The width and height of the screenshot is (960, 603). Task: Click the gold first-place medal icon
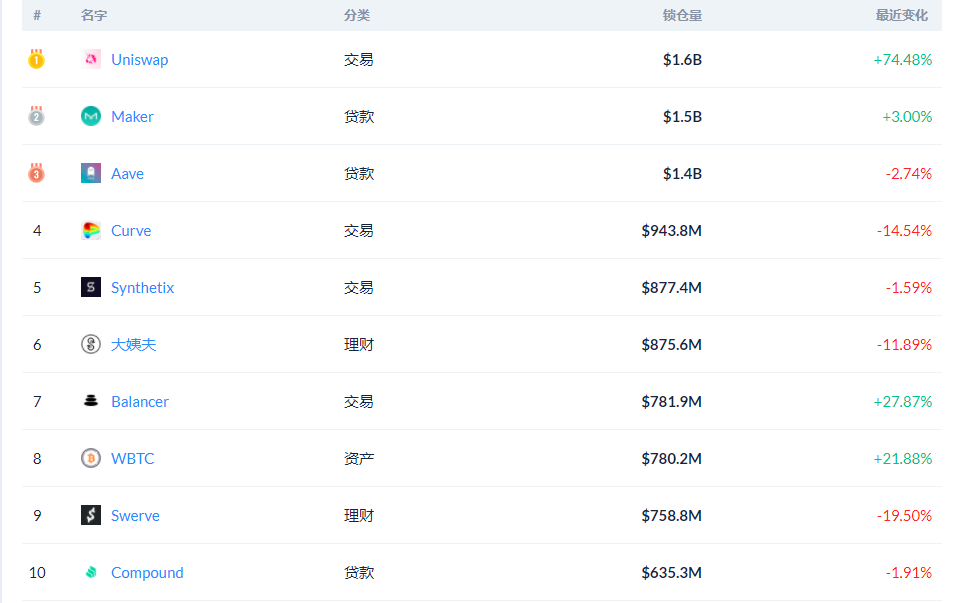coord(37,59)
